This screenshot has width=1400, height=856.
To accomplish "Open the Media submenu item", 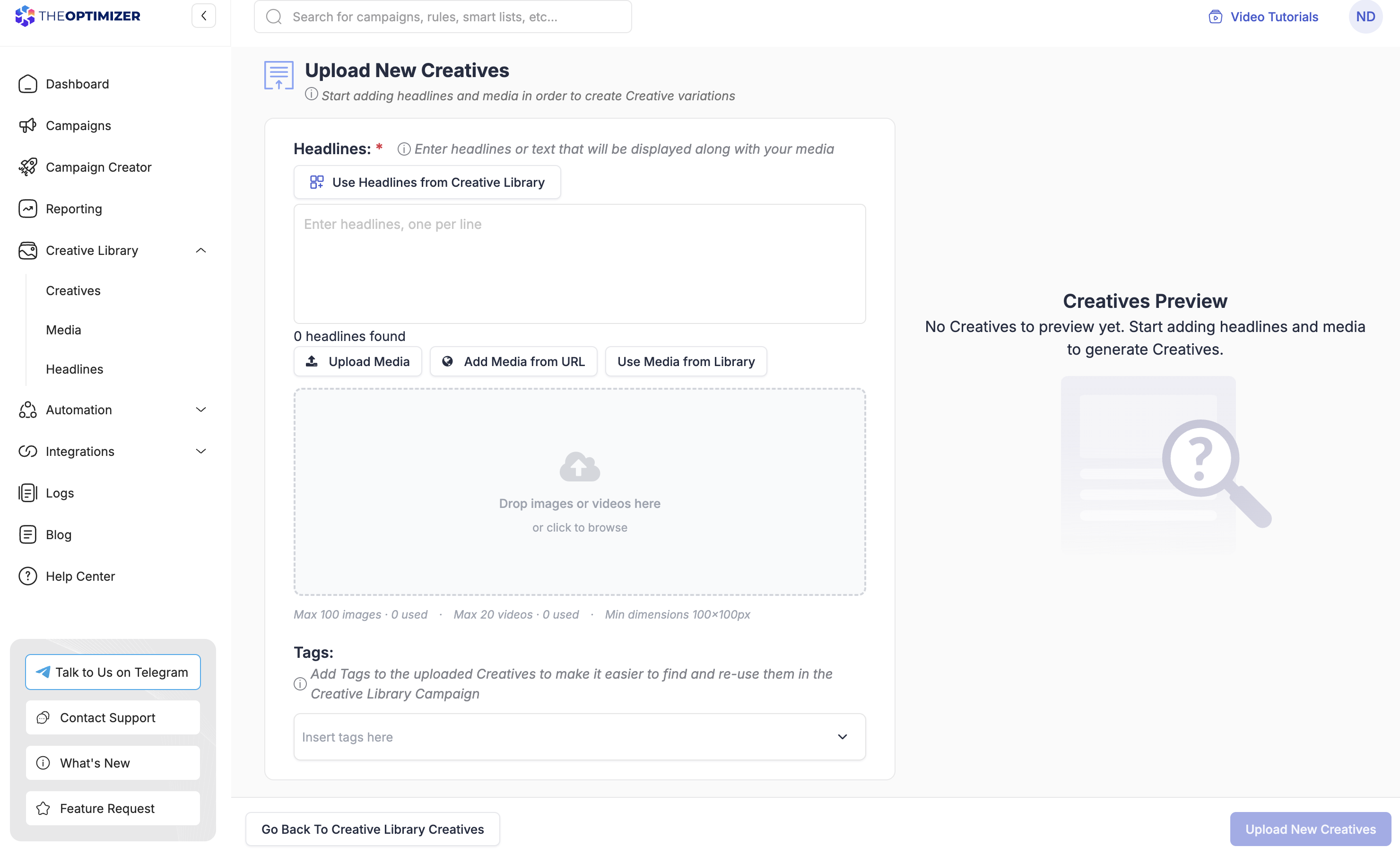I will point(63,330).
